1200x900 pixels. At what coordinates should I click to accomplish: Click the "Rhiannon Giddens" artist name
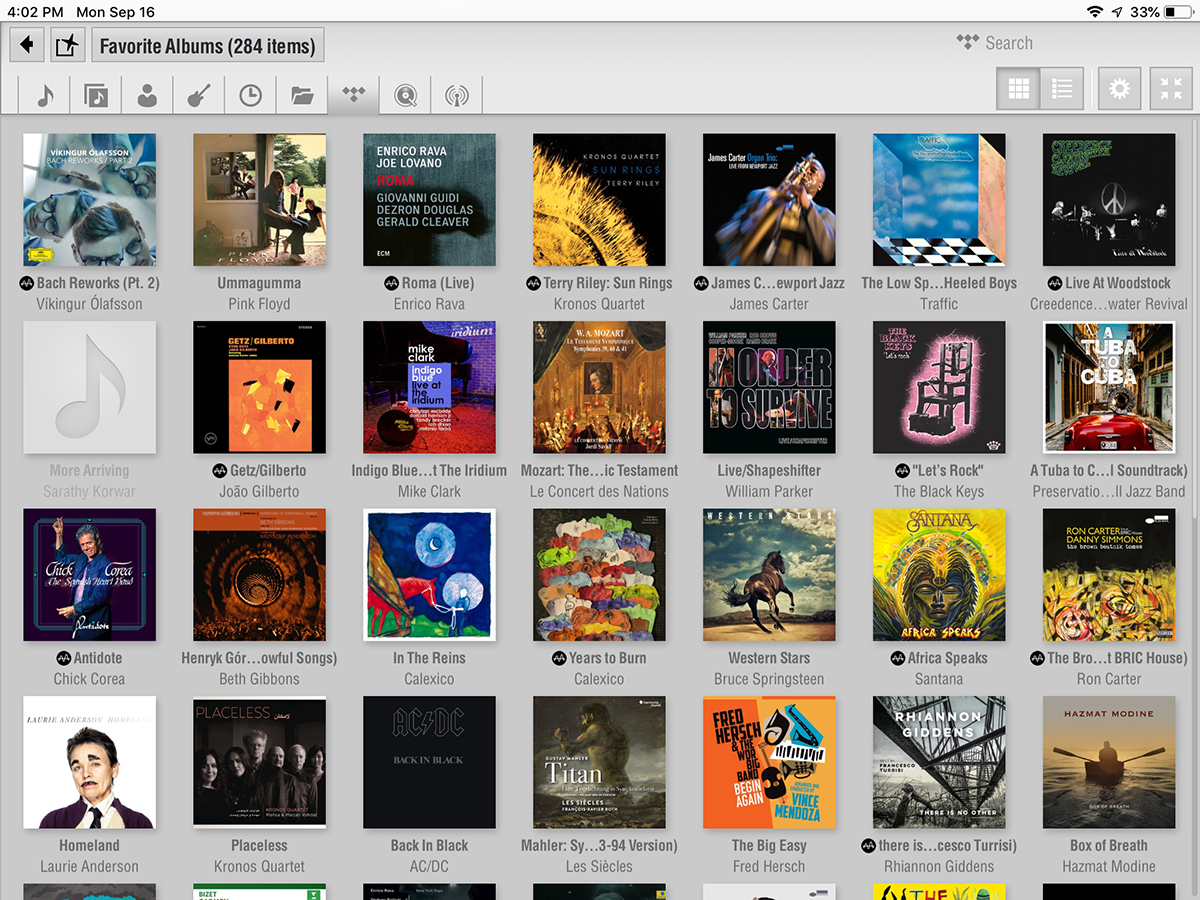coord(939,866)
